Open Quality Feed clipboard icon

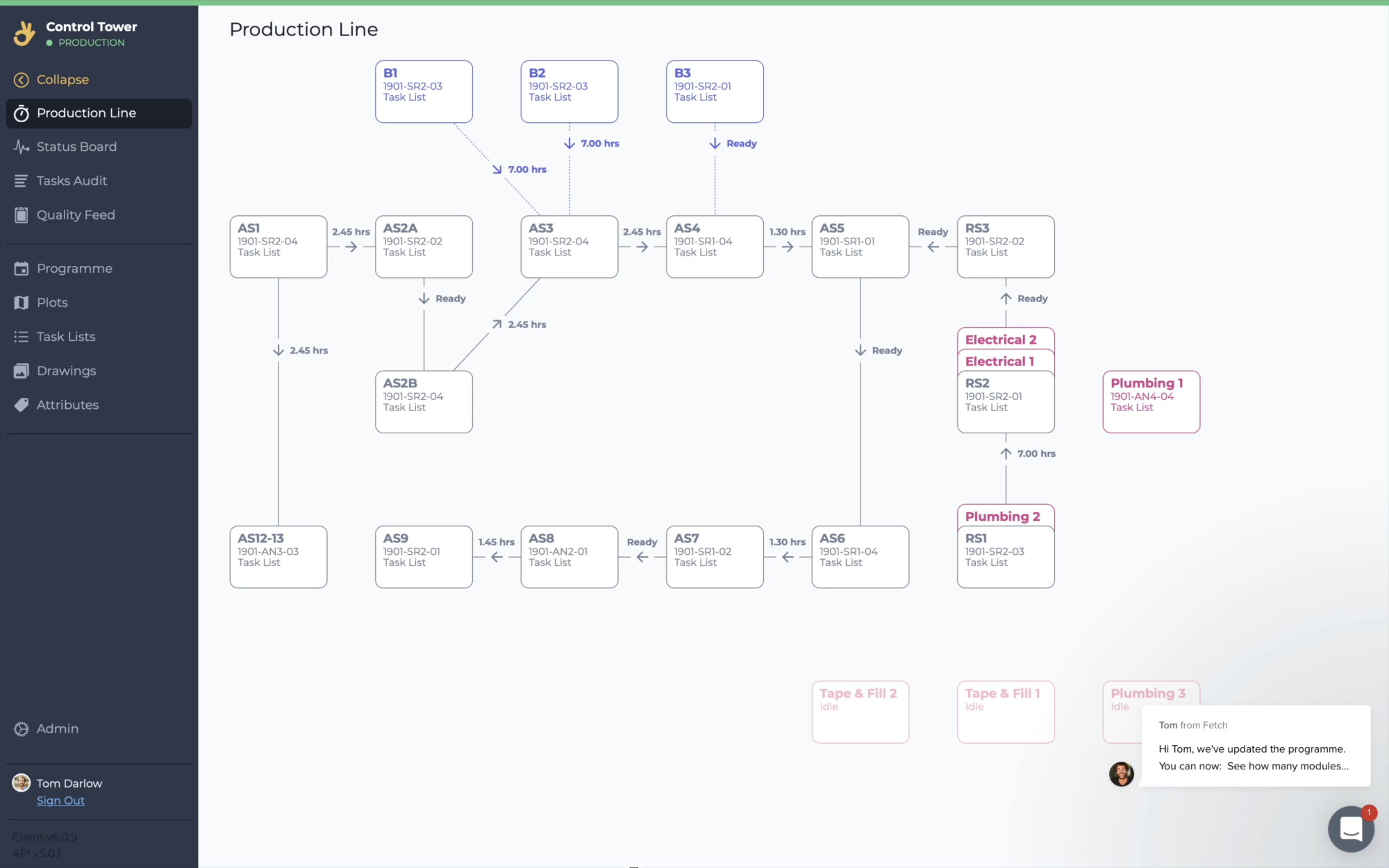coord(22,215)
